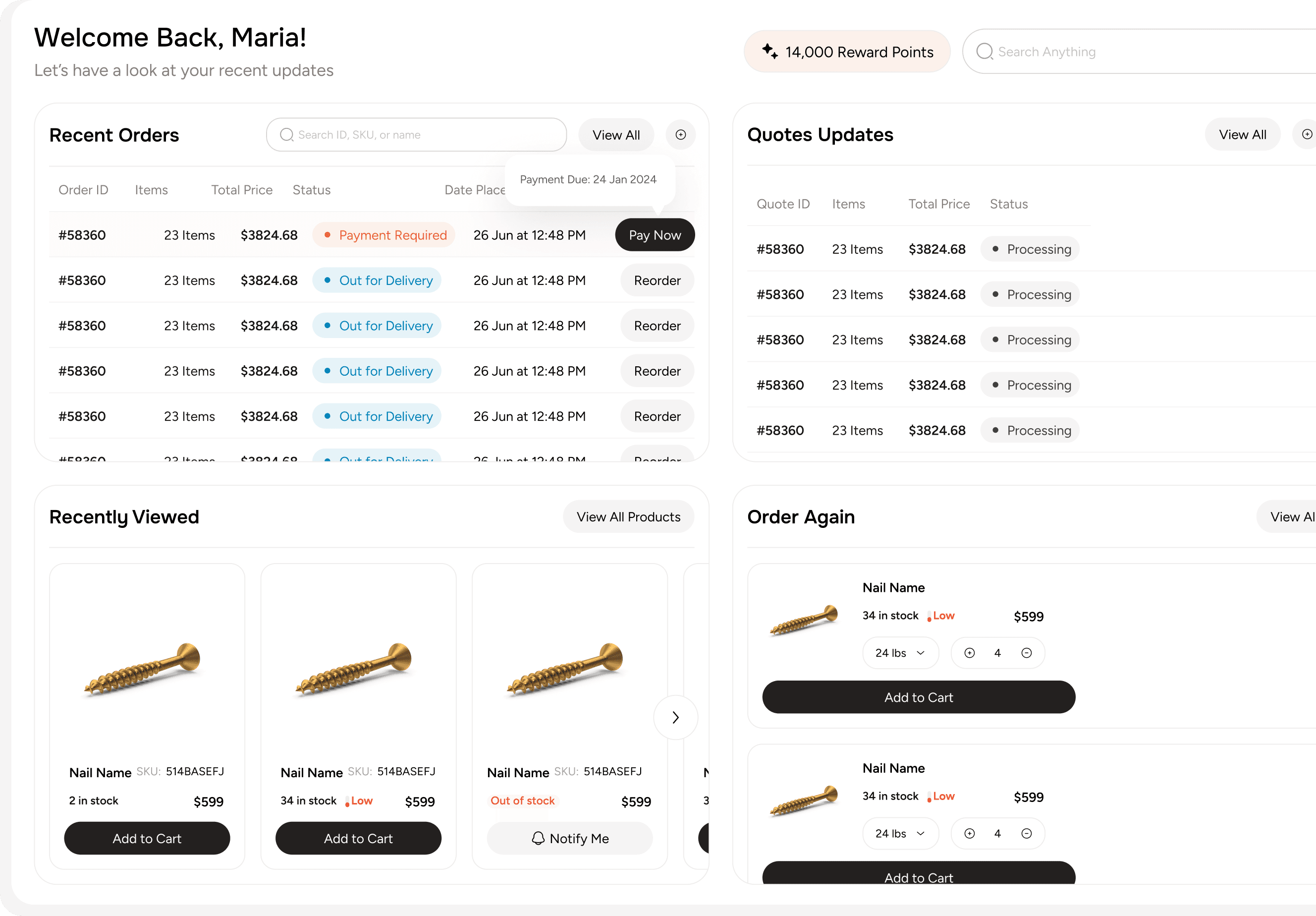1316x916 pixels.
Task: Add the first Order Again nail to cart
Action: click(x=918, y=697)
